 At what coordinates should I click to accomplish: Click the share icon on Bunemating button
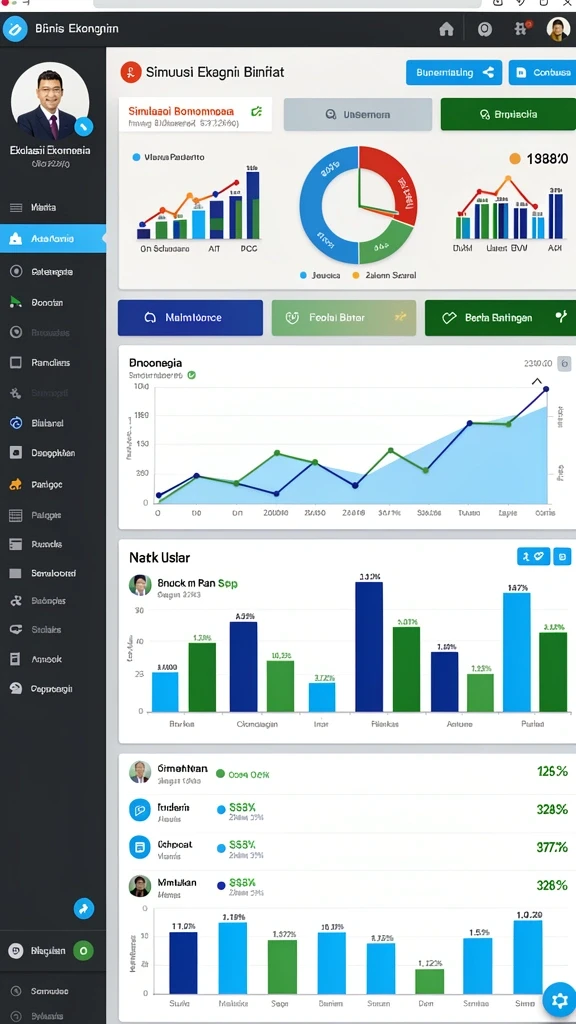pos(488,72)
